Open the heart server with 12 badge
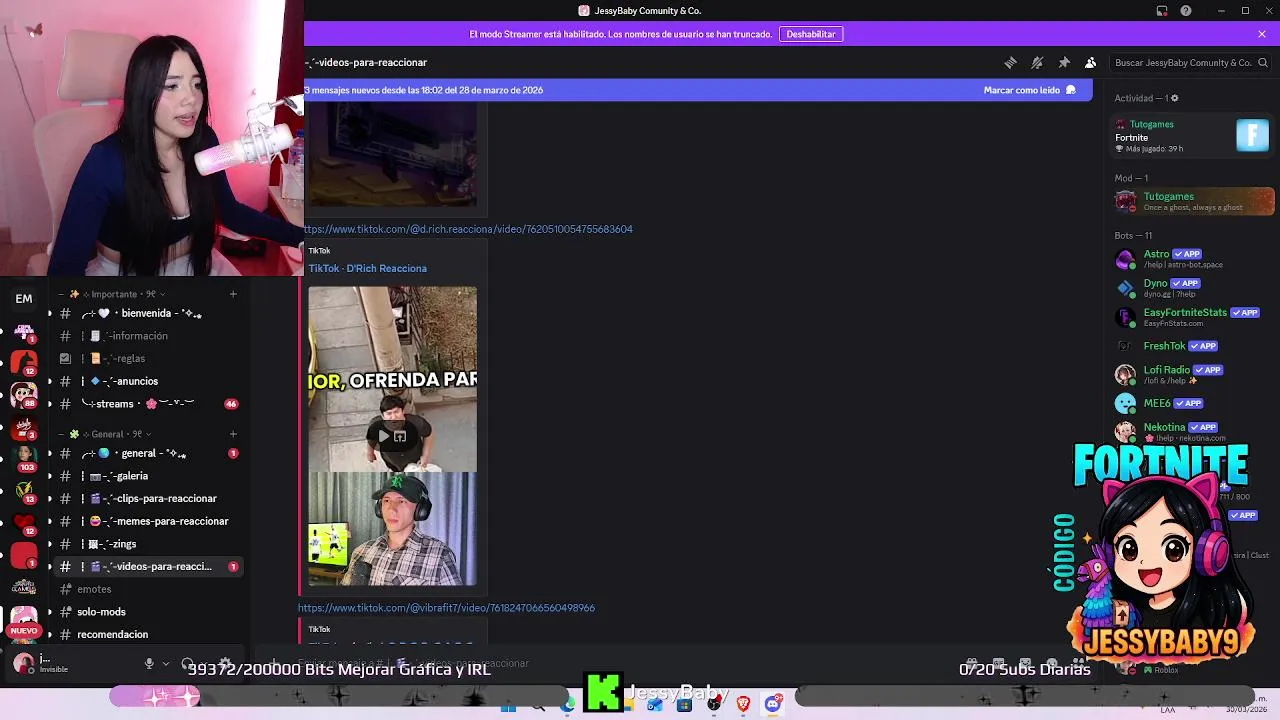The height and width of the screenshot is (720, 1280). 24,523
